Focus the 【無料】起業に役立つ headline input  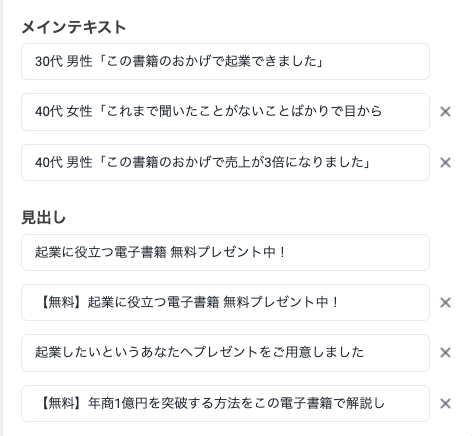[x=225, y=303]
